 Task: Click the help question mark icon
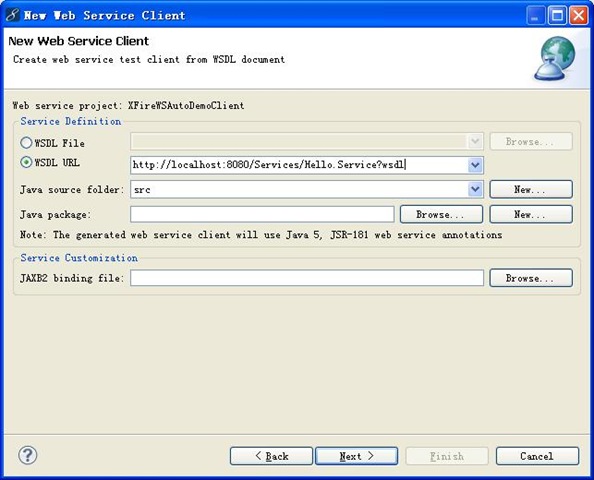pos(28,455)
